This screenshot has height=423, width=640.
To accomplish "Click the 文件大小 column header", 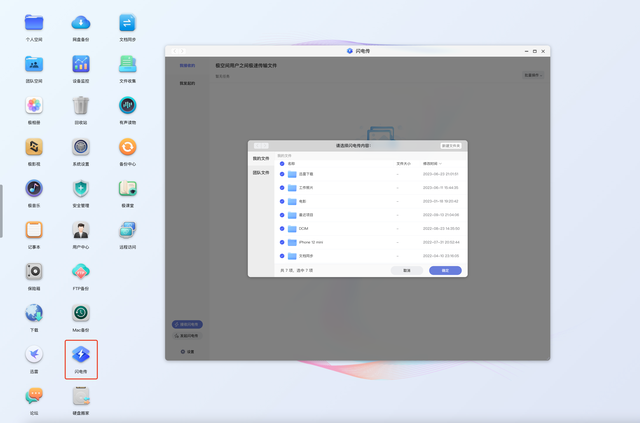I will click(x=403, y=164).
